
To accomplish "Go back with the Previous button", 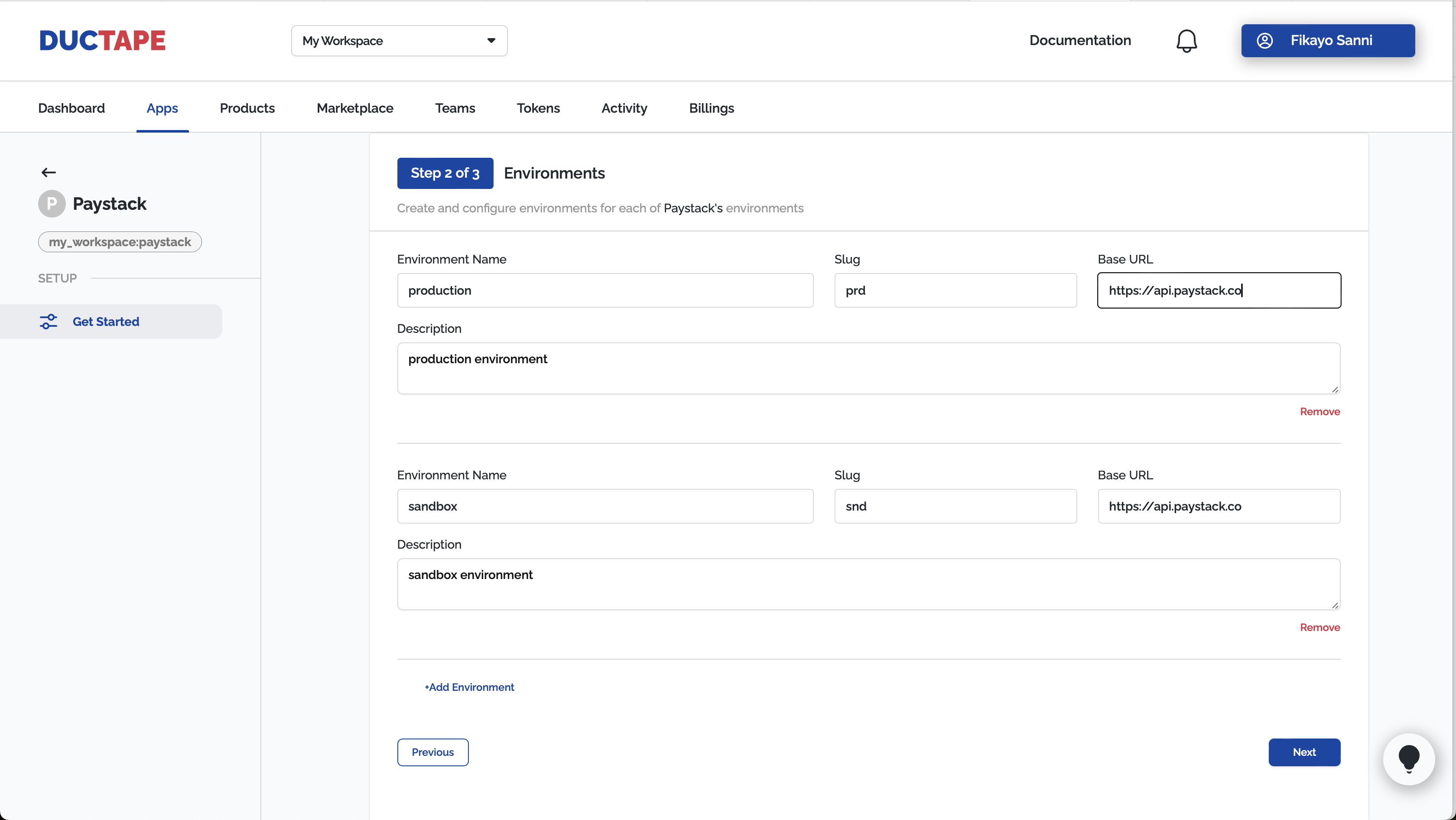I will click(x=432, y=752).
